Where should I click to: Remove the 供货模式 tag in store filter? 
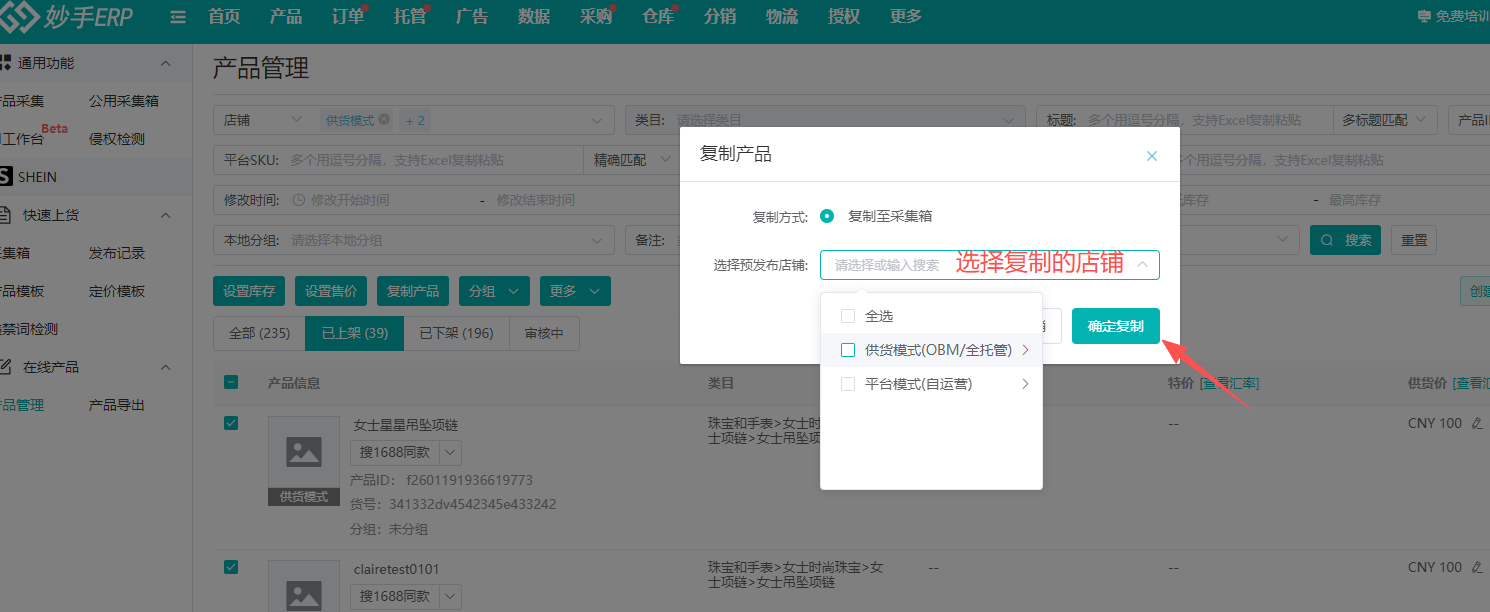tap(385, 120)
